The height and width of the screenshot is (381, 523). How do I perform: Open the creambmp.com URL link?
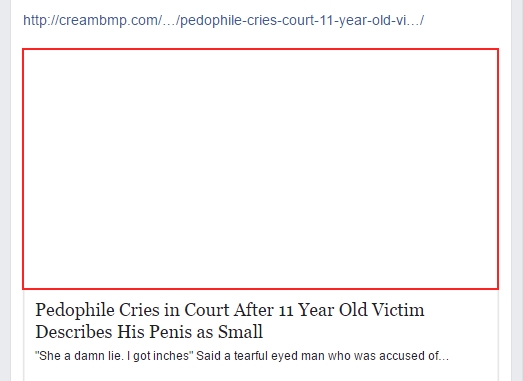223,21
